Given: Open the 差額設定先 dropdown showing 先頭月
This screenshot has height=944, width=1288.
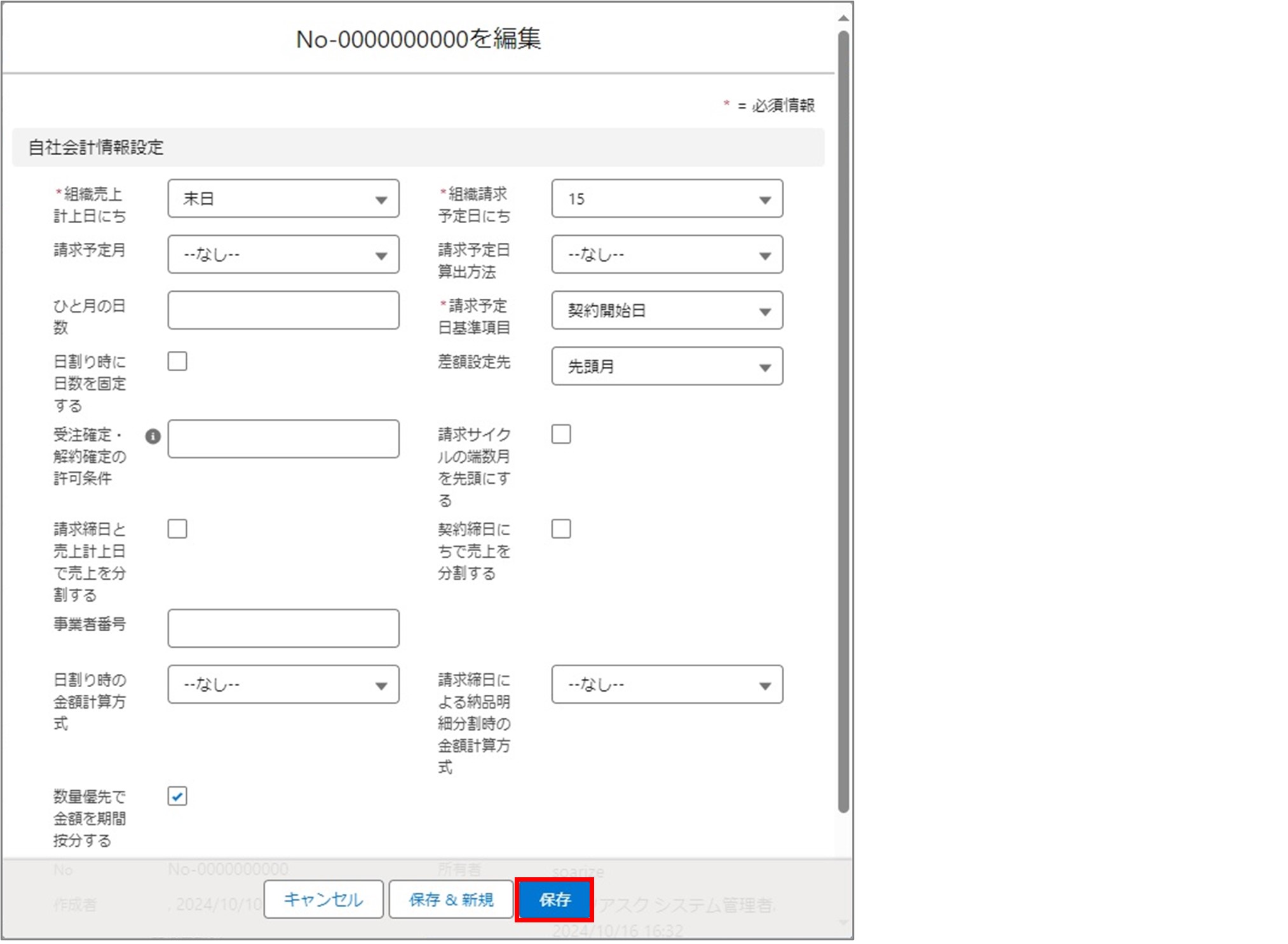Looking at the screenshot, I should tap(667, 366).
